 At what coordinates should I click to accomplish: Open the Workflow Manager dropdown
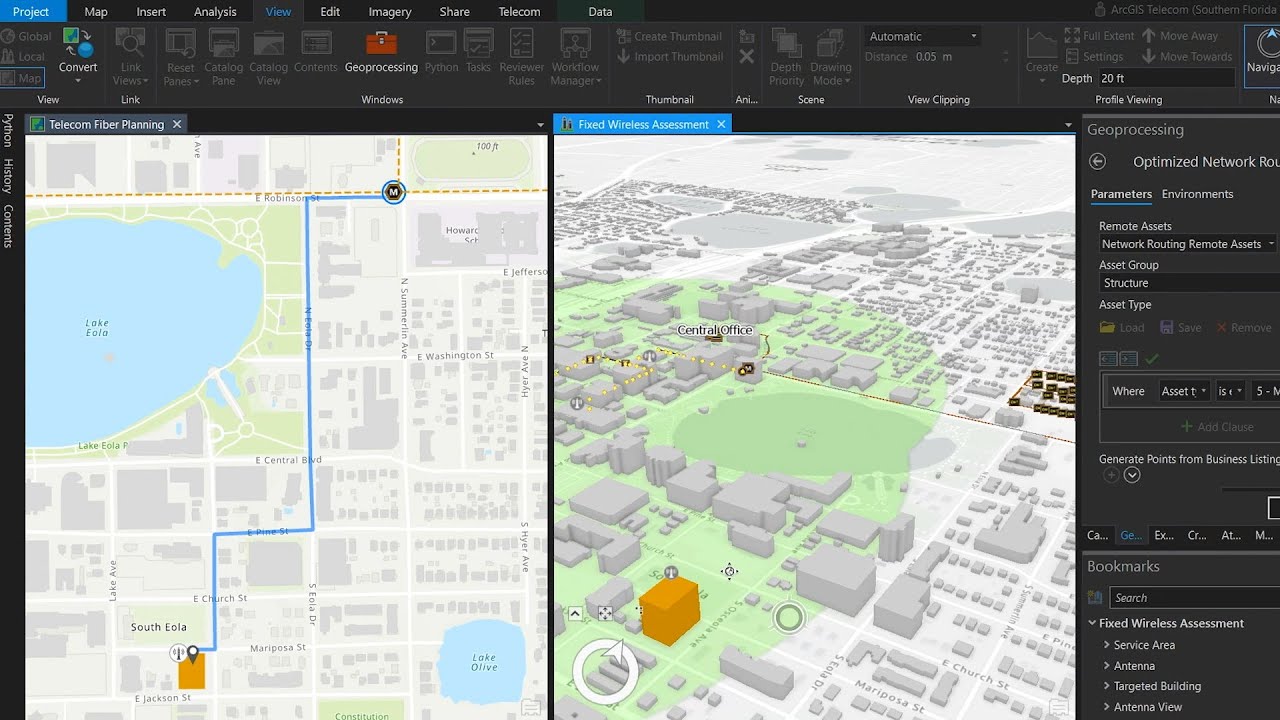coord(574,57)
